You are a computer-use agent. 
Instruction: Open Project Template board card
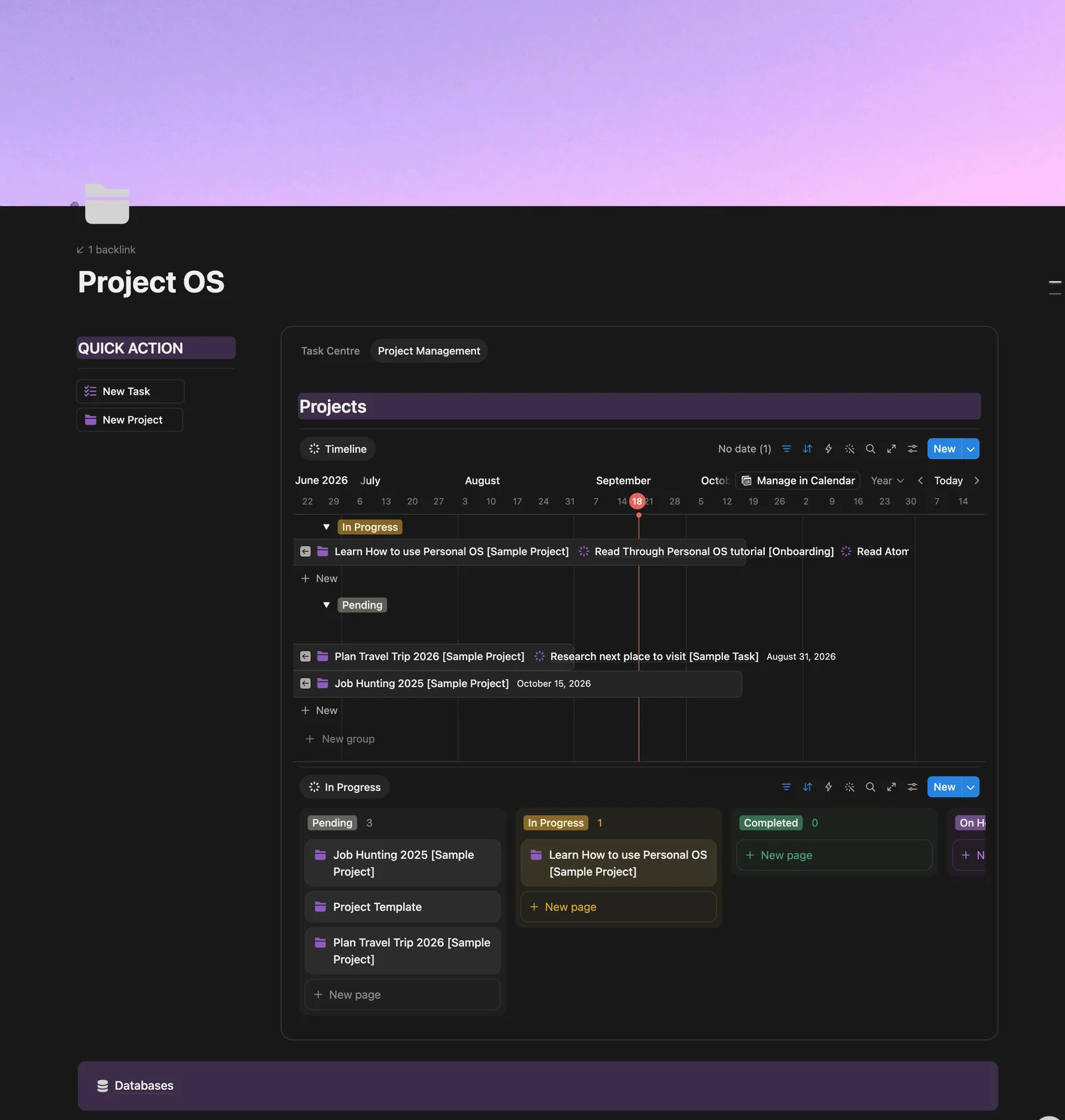tap(403, 907)
